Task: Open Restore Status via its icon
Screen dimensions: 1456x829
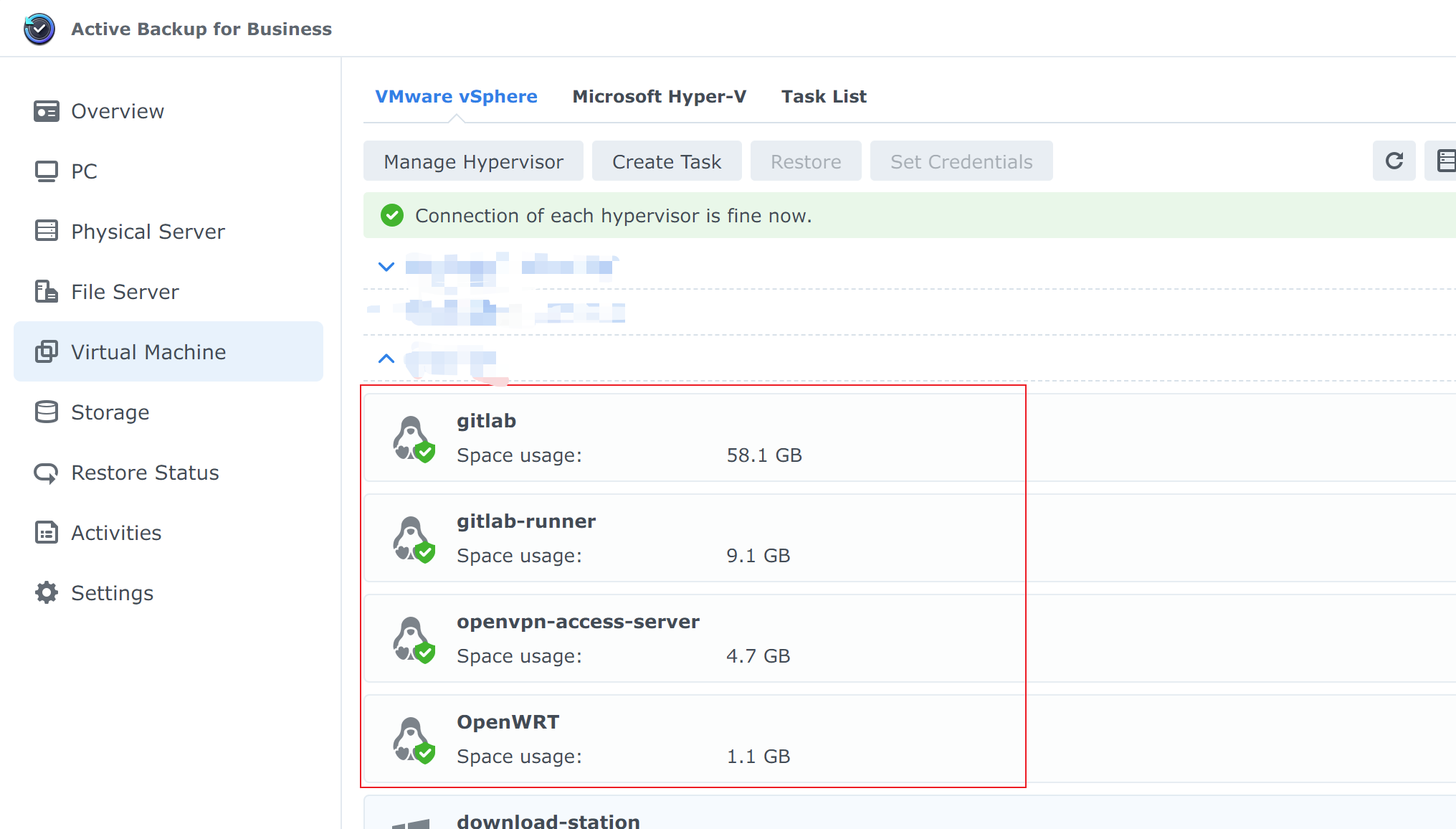Action: pos(47,473)
